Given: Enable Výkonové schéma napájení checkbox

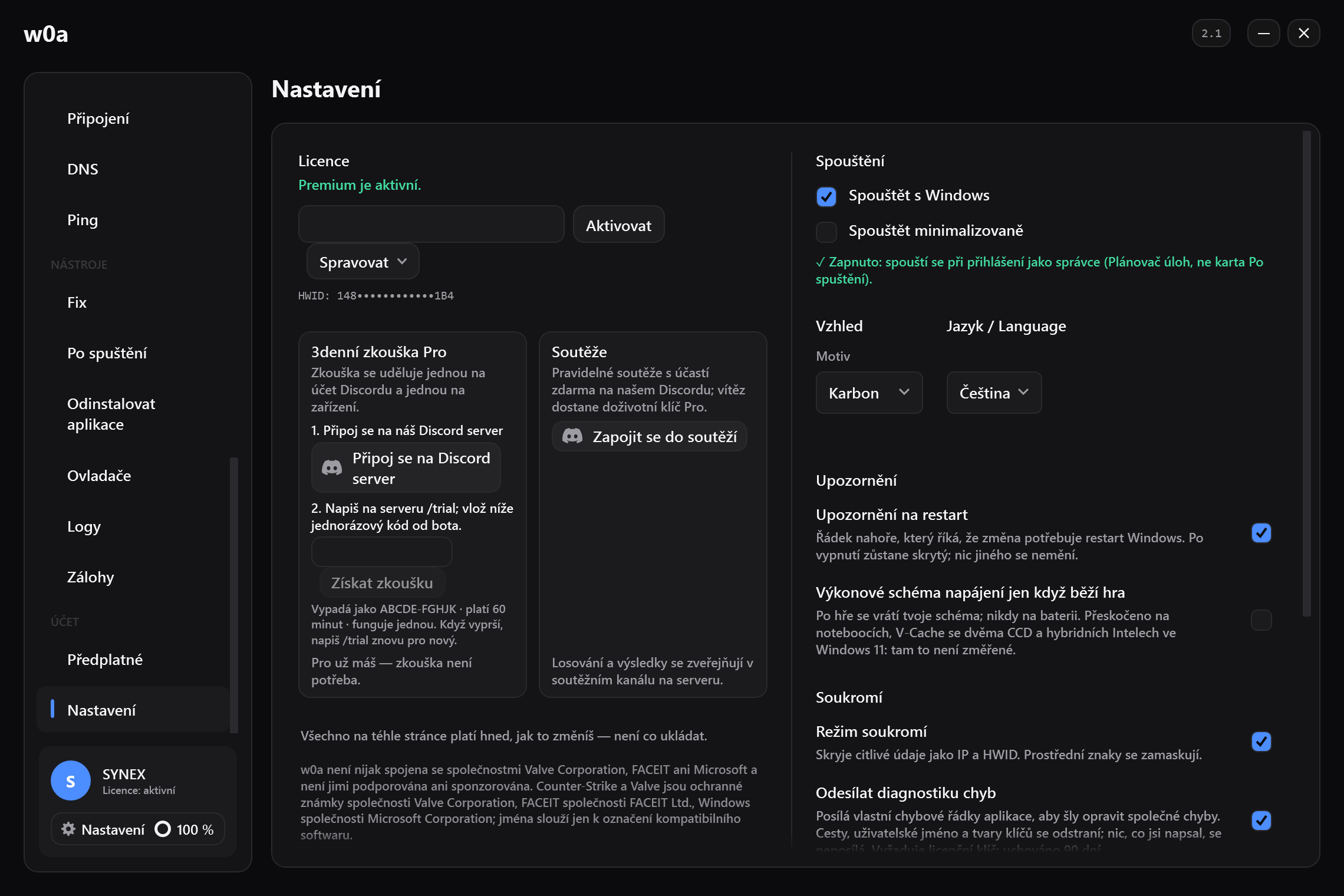Looking at the screenshot, I should (x=1261, y=620).
